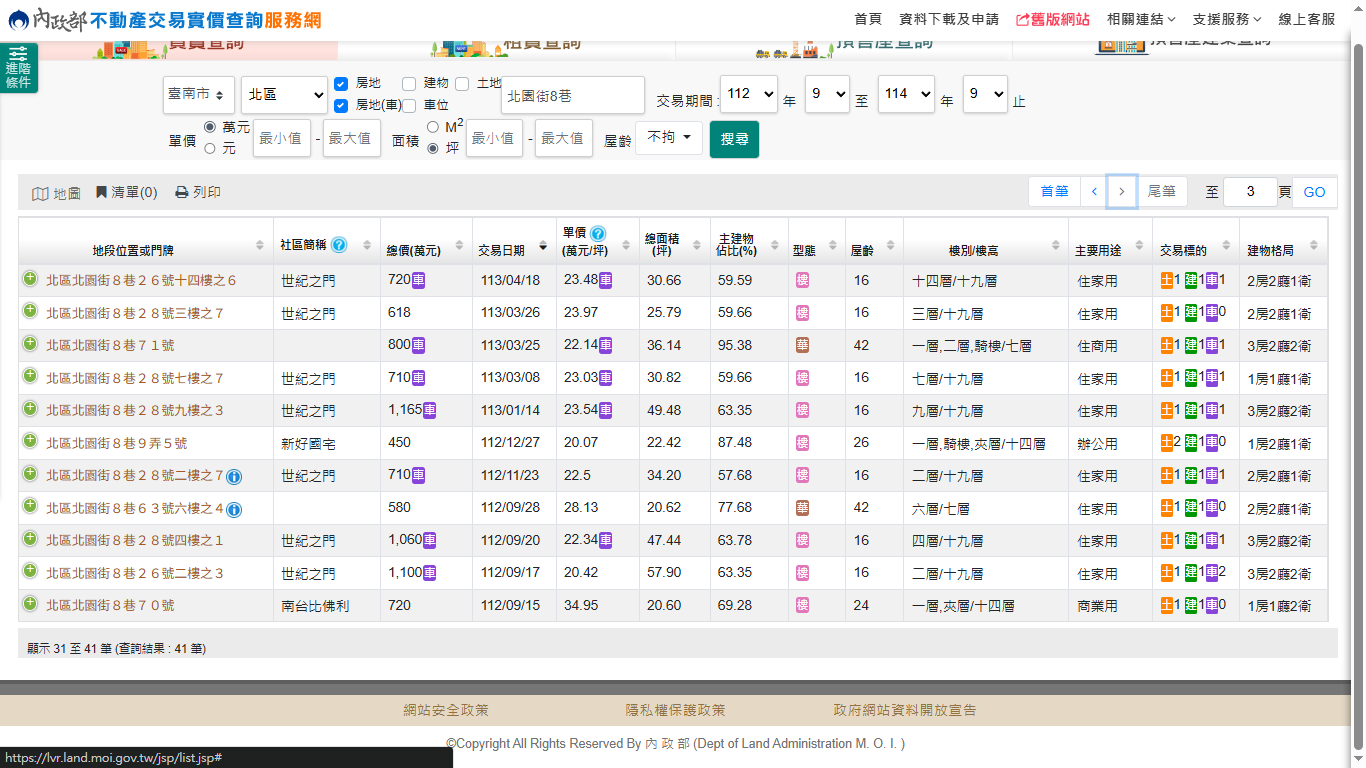
Task: Open the 清單(0) bookmark list
Action: tap(126, 193)
